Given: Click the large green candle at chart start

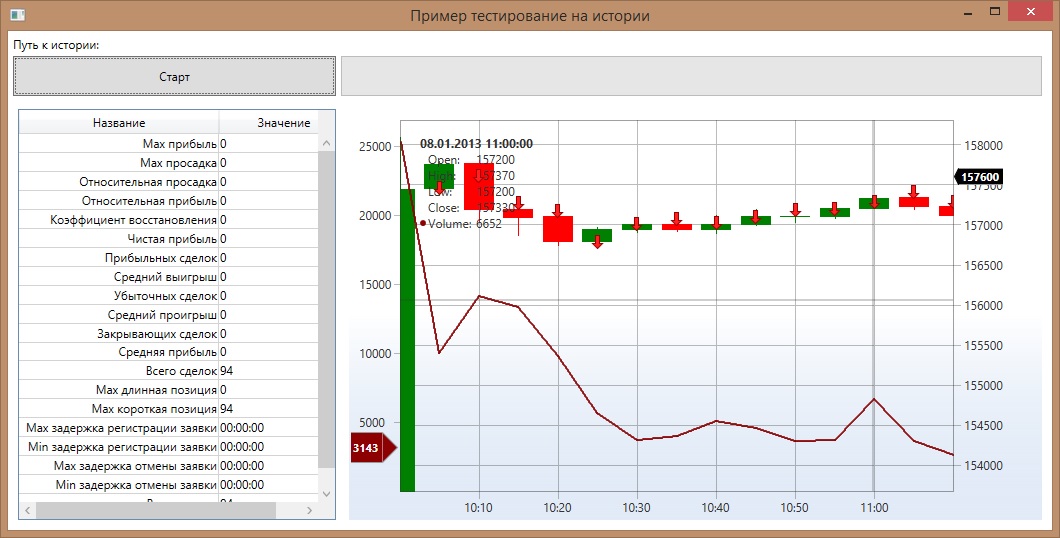Looking at the screenshot, I should click(407, 340).
